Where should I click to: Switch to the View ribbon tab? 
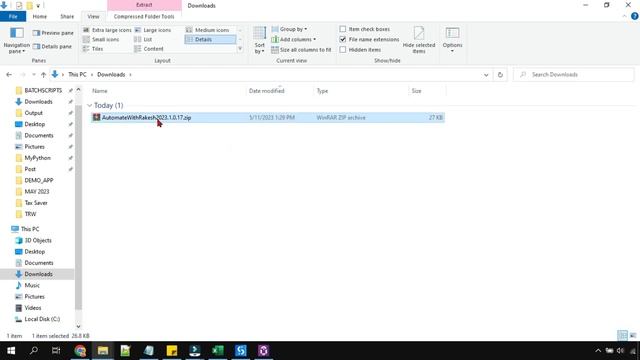tap(93, 16)
